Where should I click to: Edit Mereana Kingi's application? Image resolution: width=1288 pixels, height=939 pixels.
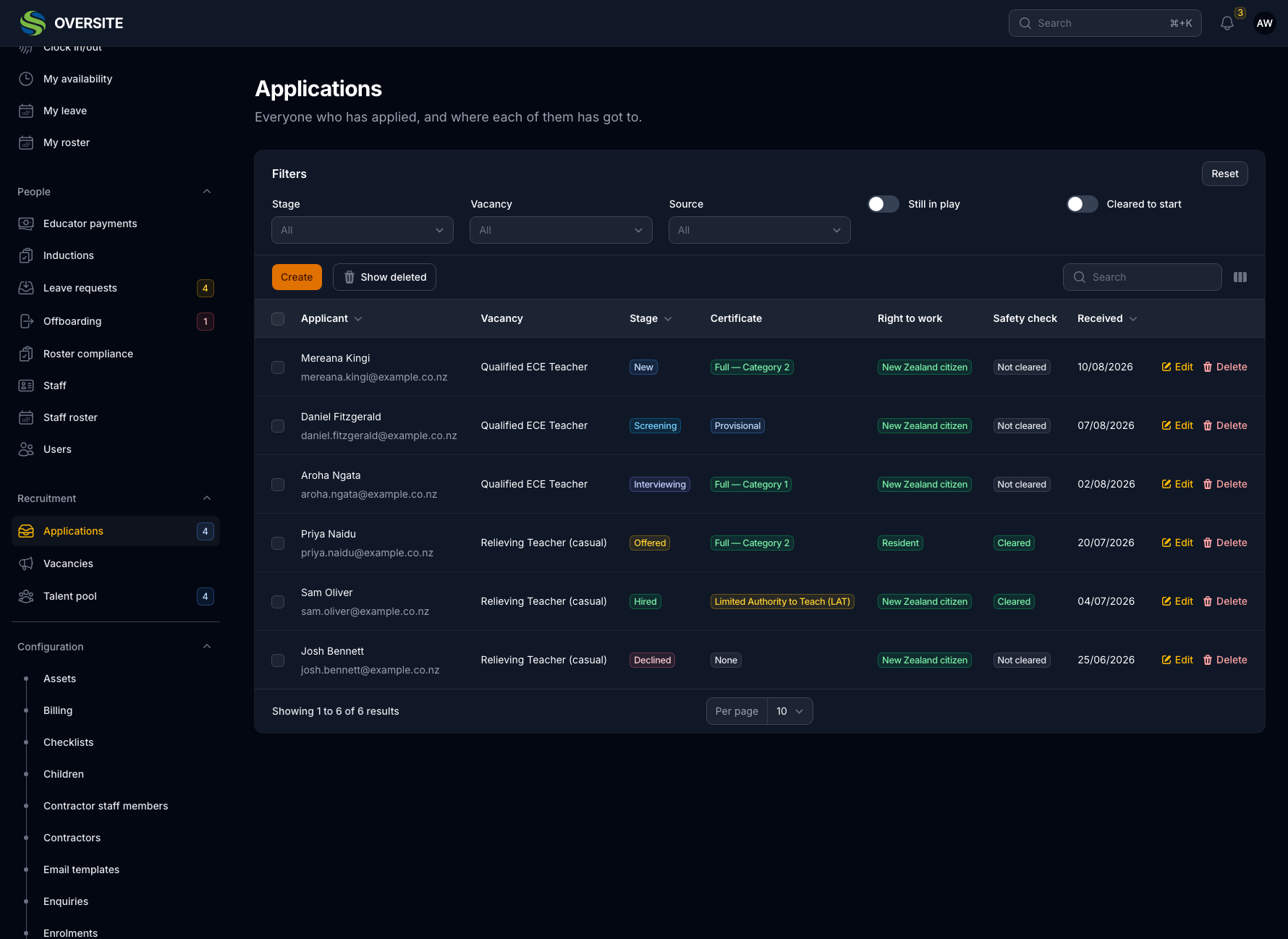coord(1177,367)
